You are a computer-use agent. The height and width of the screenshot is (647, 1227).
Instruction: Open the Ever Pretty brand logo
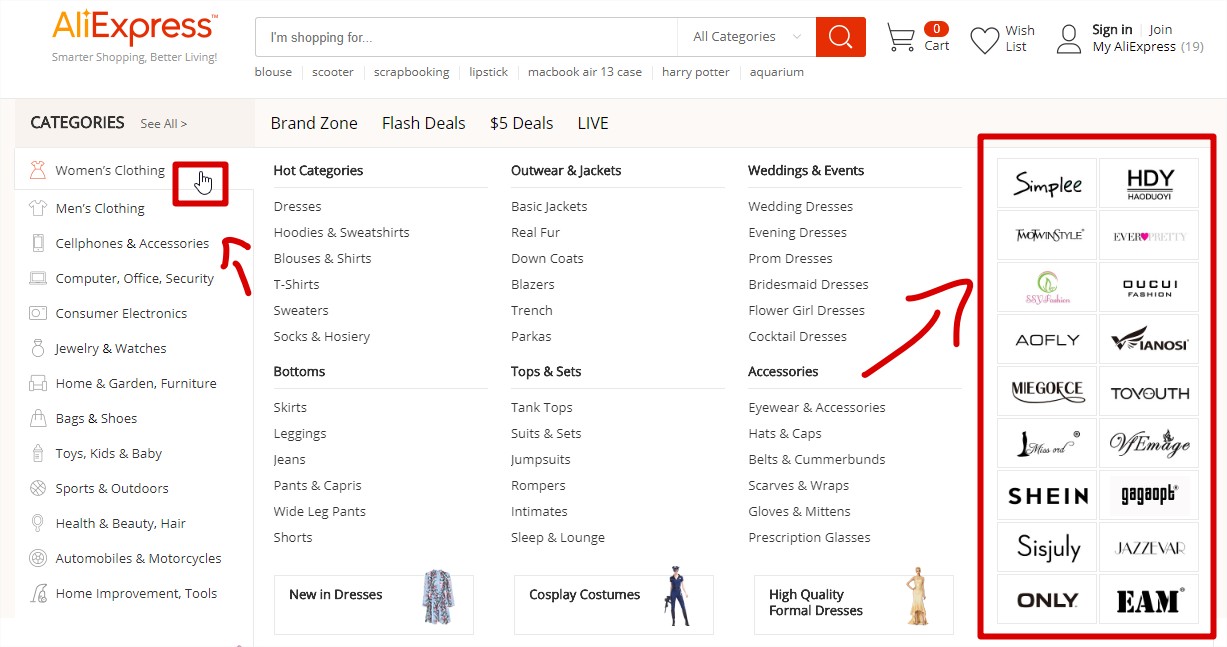(x=1149, y=235)
